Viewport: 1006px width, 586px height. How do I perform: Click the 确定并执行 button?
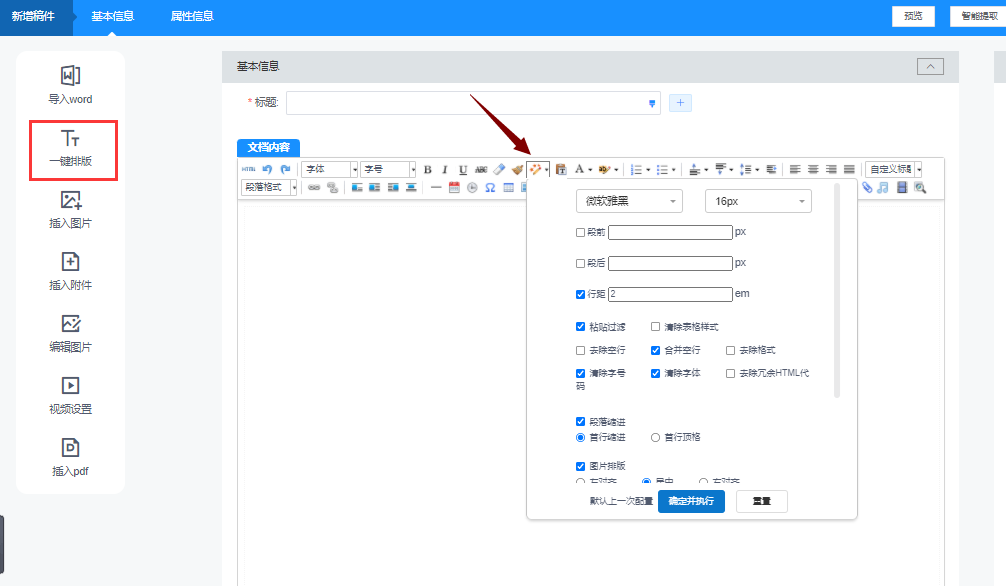(x=691, y=501)
